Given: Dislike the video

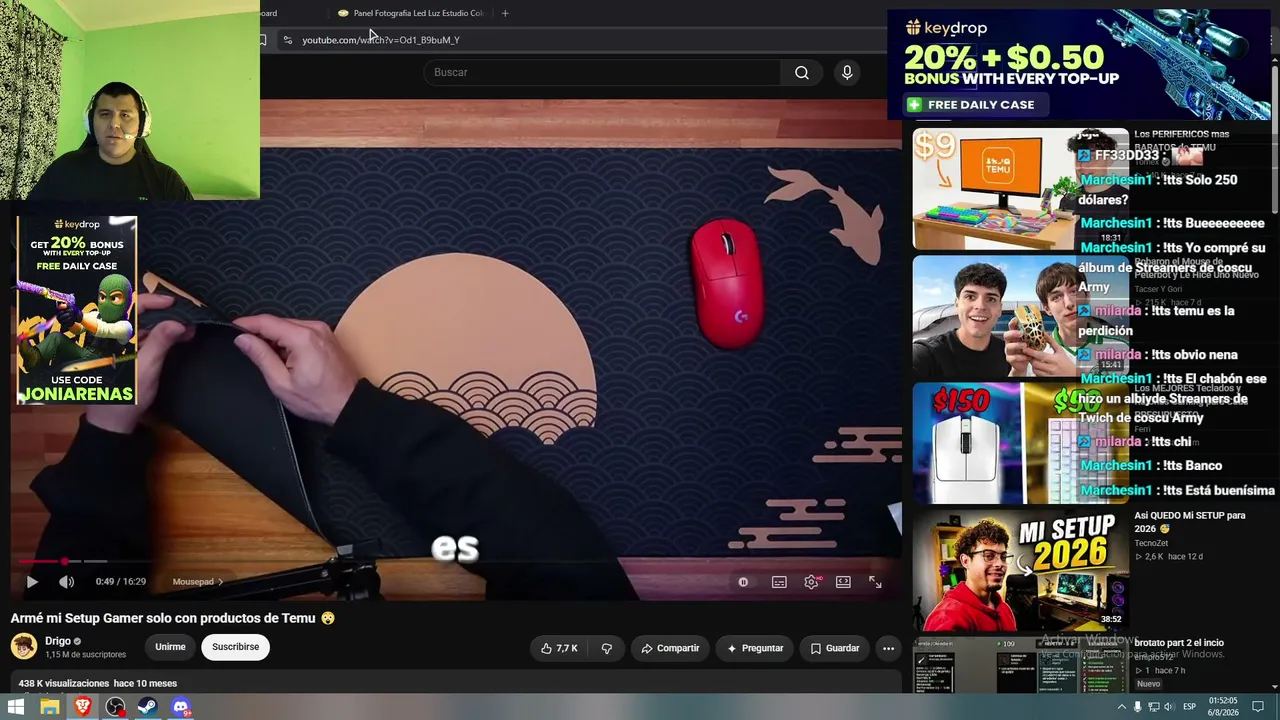Looking at the screenshot, I should point(606,648).
